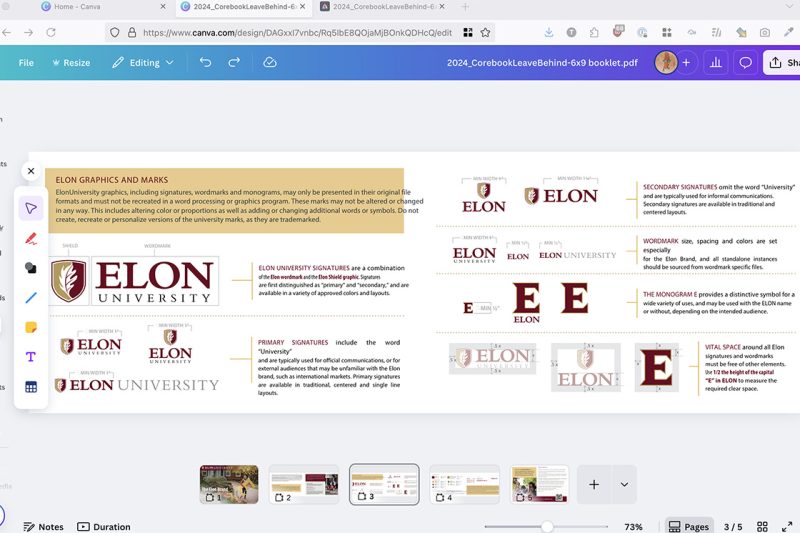Focus the browser address bar URL
800x533 pixels.
pos(297,33)
